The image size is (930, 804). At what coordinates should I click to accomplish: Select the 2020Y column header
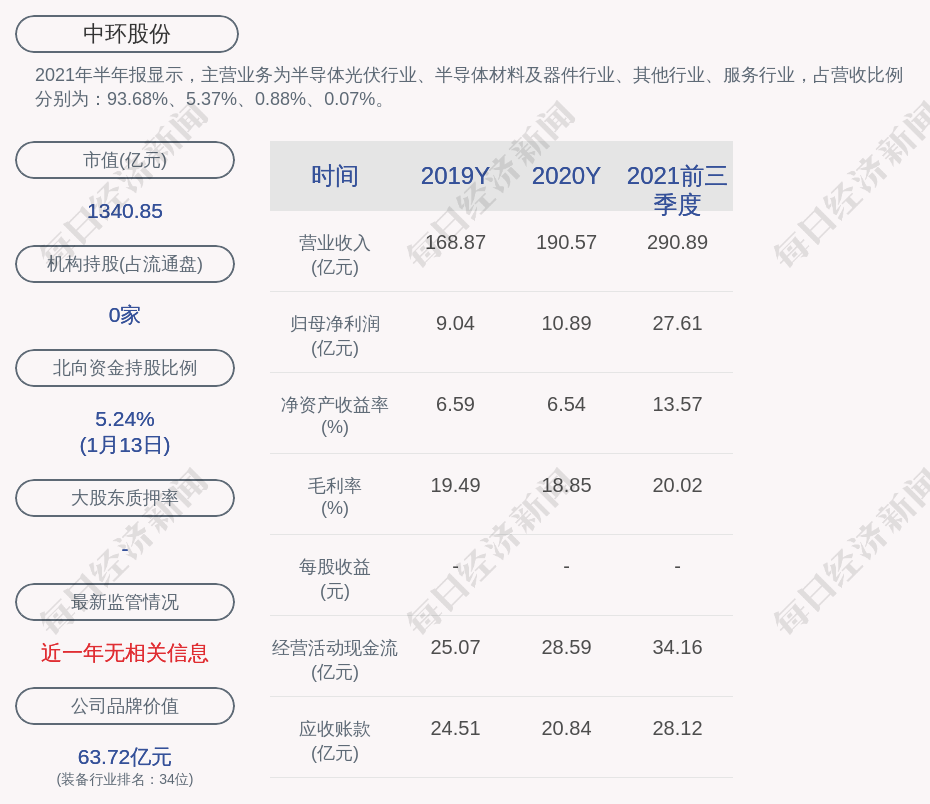tap(566, 176)
